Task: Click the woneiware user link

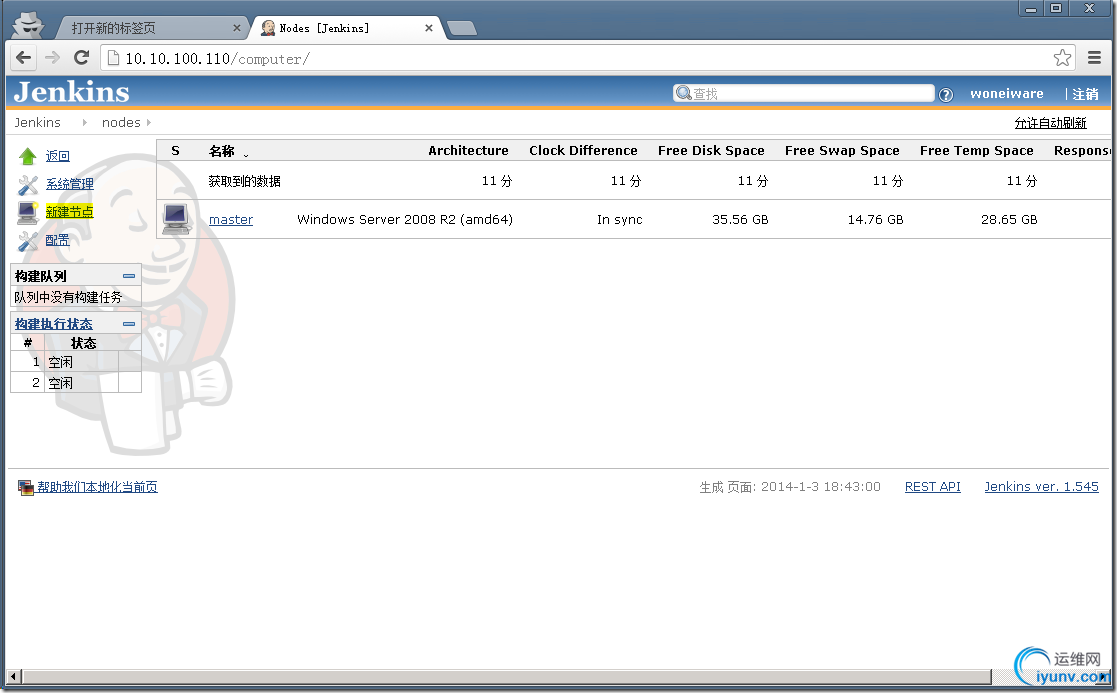Action: 1007,93
